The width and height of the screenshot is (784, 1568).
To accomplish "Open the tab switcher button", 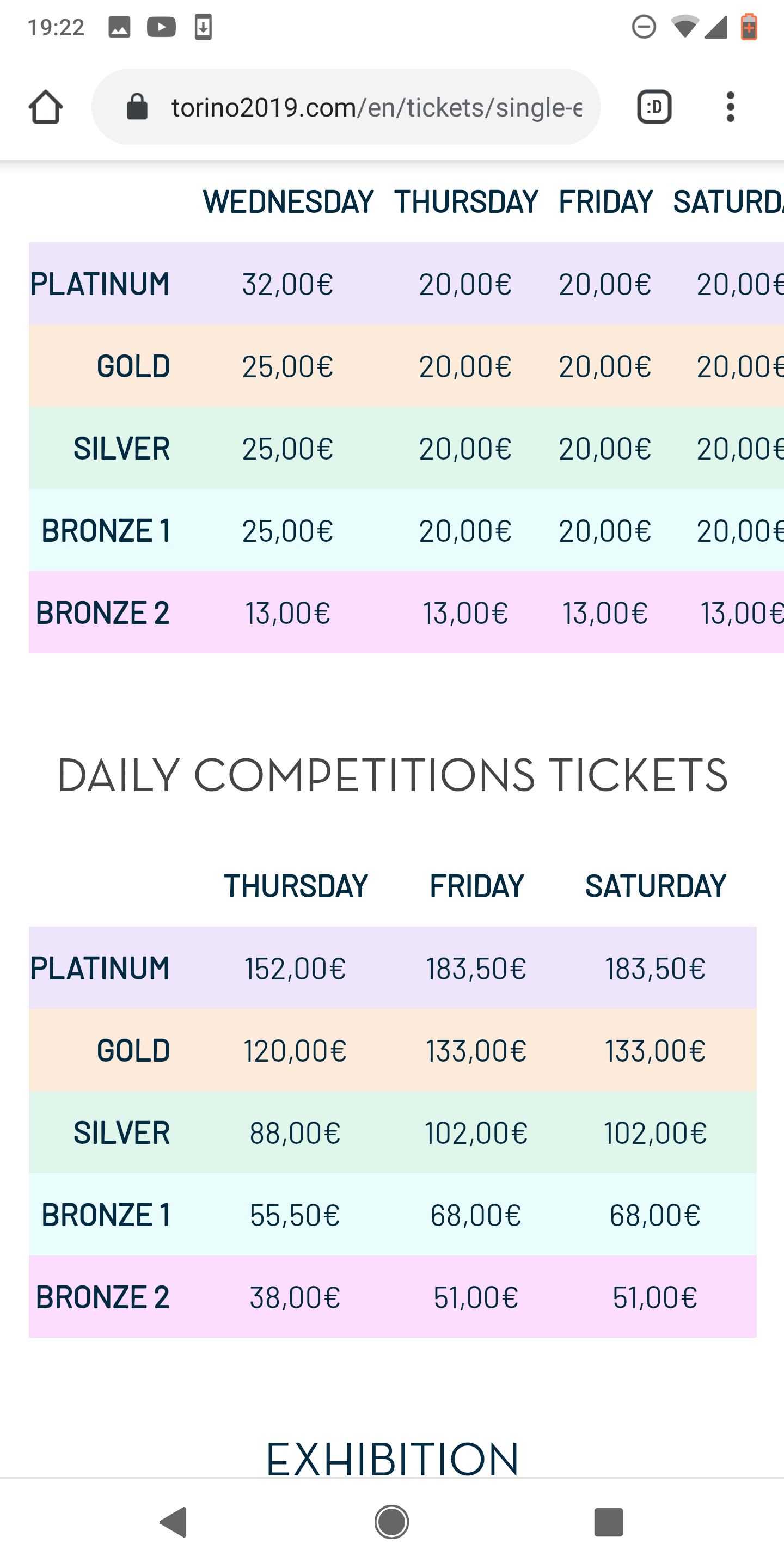I will 654,107.
